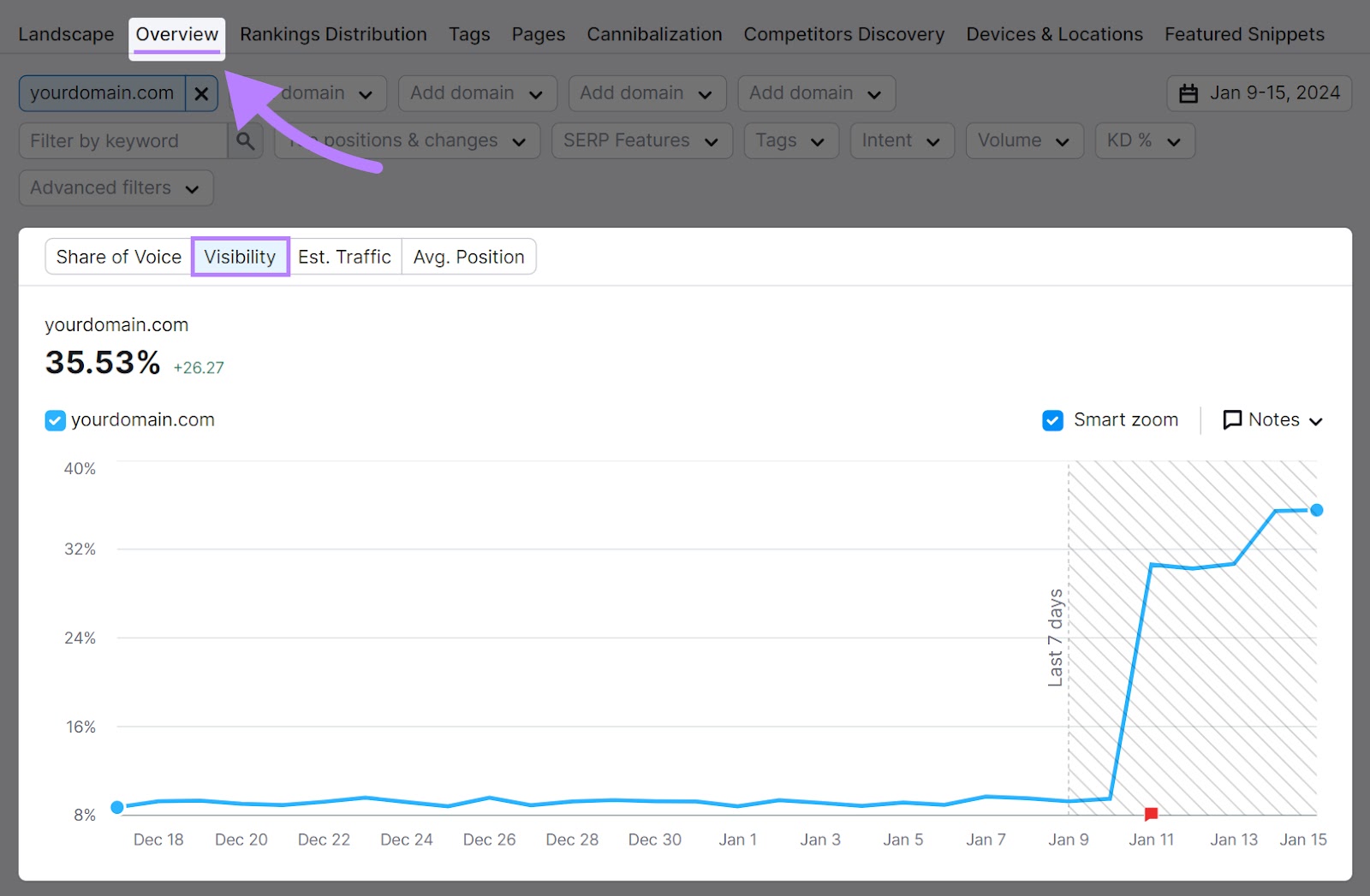The image size is (1370, 896).
Task: Click the Notes speech bubble icon
Action: [x=1232, y=419]
